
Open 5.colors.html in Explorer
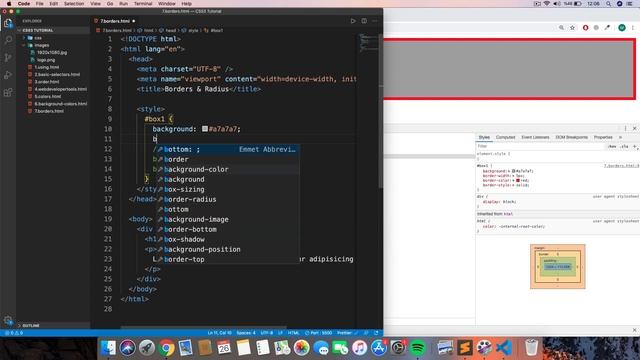(48, 96)
